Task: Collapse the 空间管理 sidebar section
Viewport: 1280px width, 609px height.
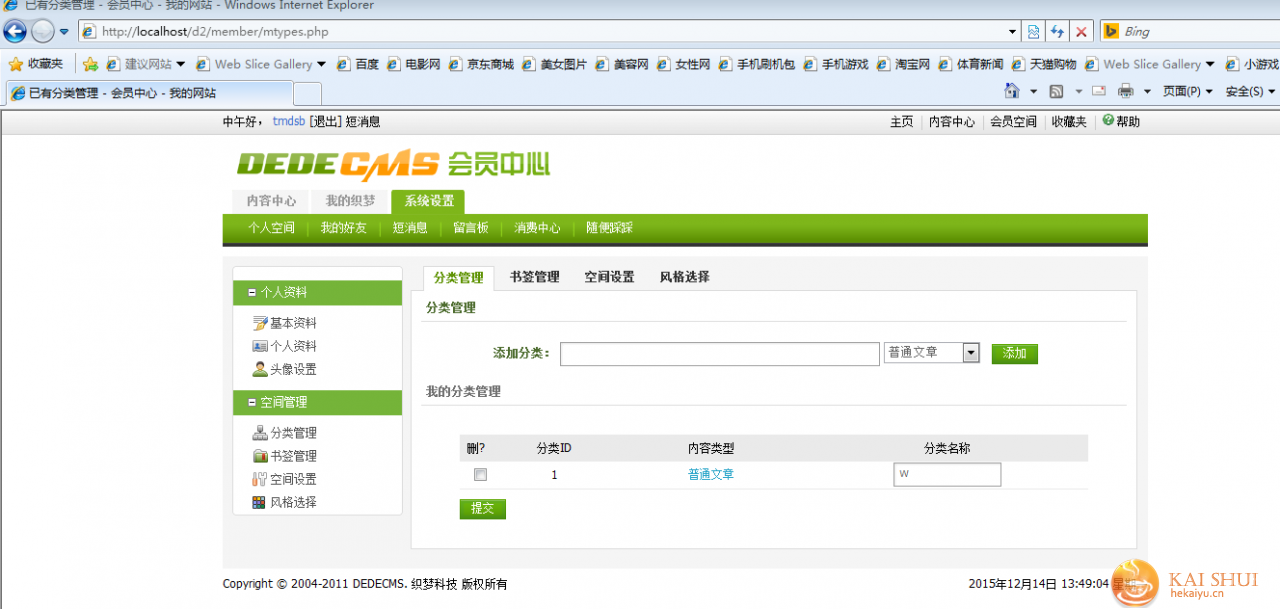Action: 252,403
